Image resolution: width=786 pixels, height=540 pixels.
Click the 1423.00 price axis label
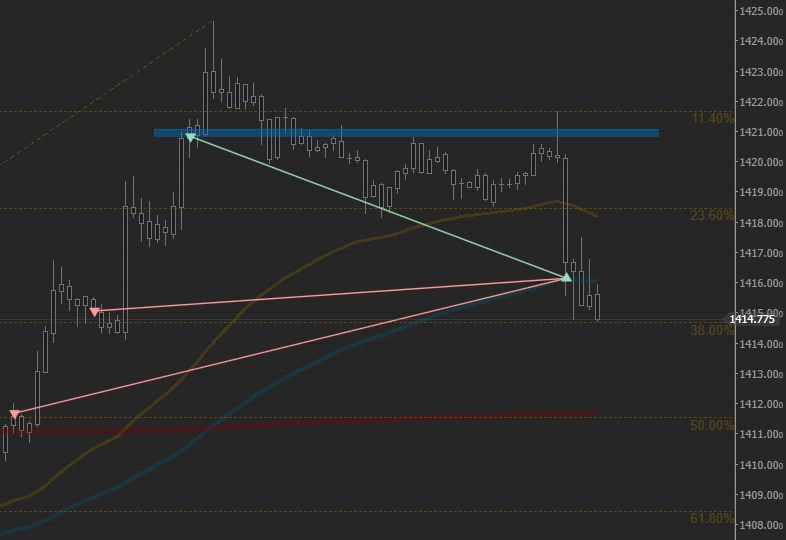pyautogui.click(x=761, y=72)
